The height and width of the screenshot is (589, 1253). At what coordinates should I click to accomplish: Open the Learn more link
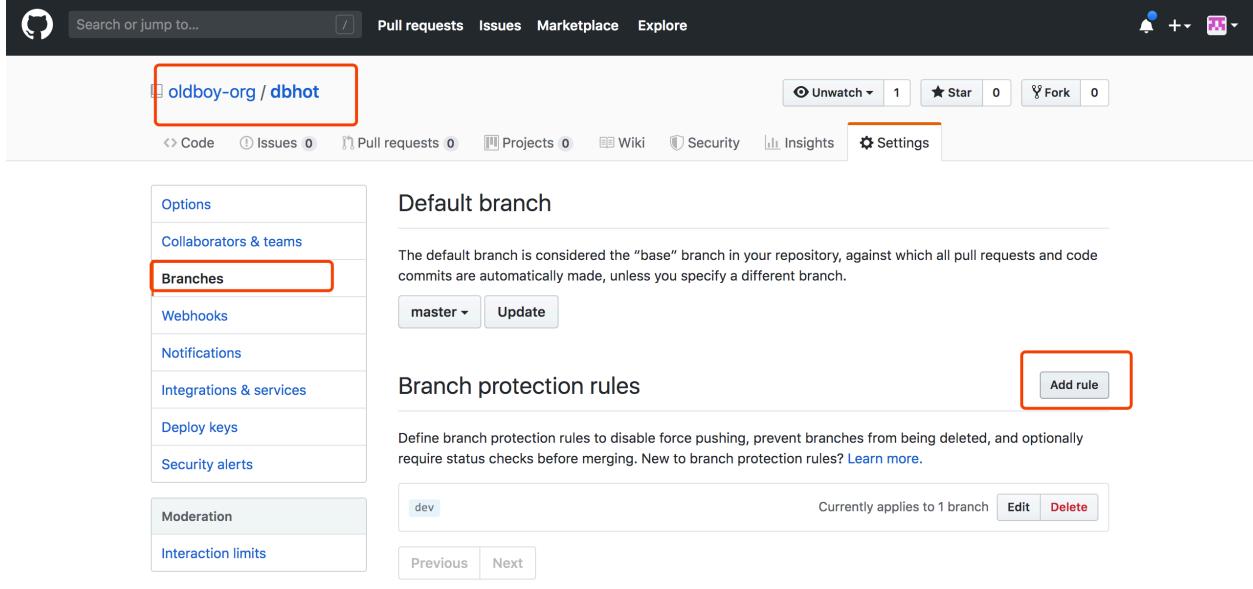point(884,458)
